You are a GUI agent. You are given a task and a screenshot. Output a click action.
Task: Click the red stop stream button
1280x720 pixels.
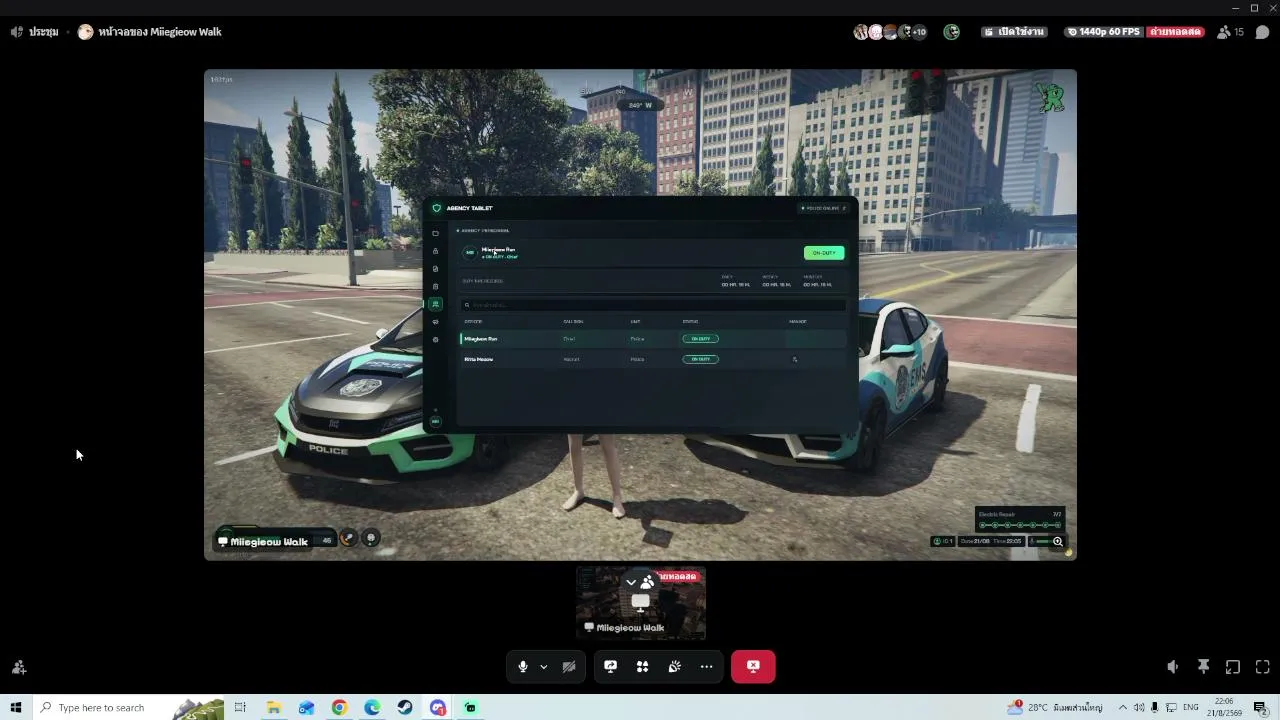click(x=753, y=667)
